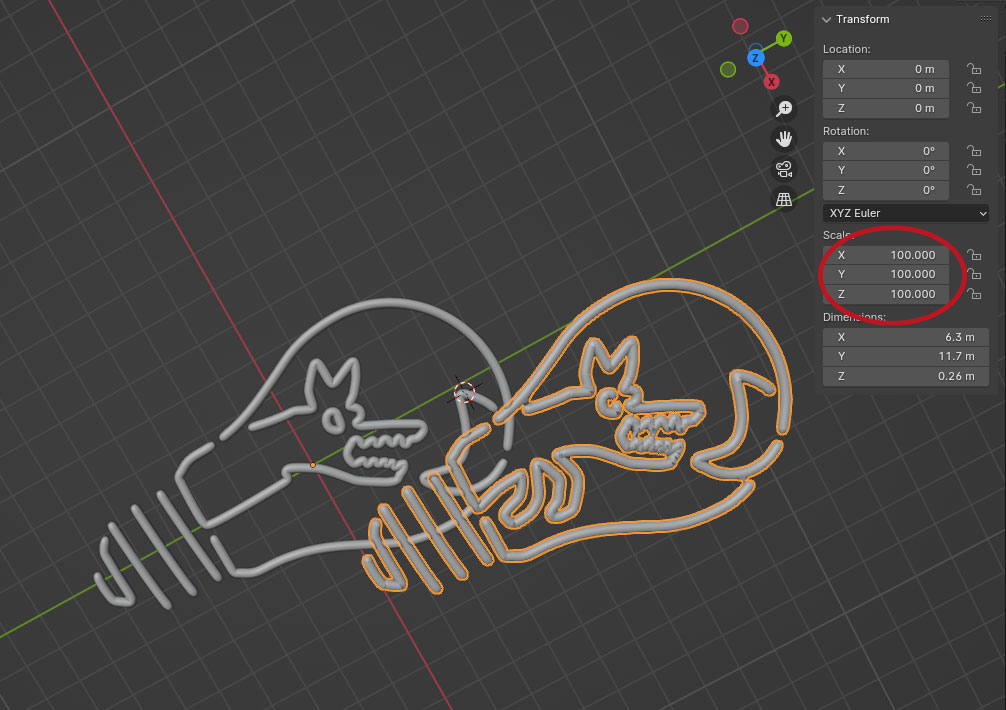Click the Rotation Z field

point(885,190)
